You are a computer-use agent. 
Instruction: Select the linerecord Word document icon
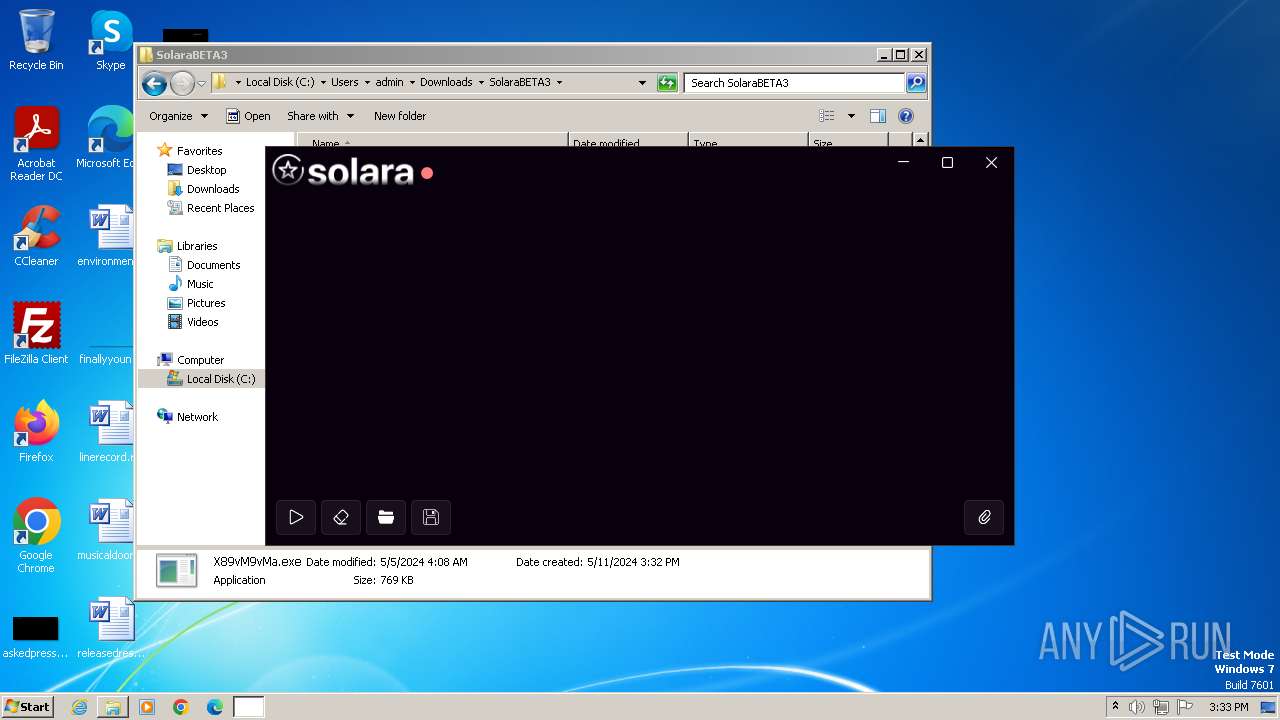(106, 432)
